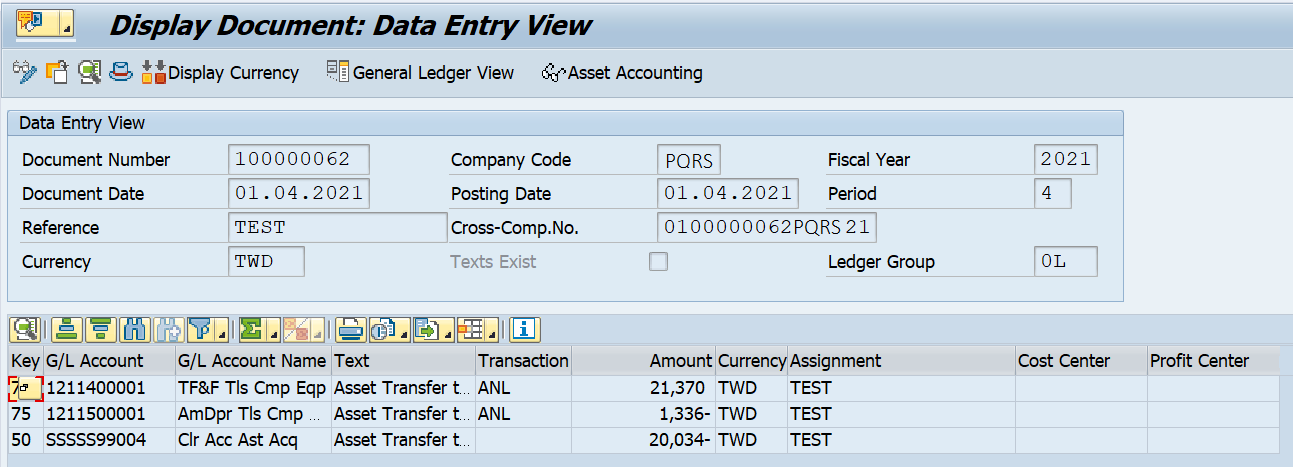Click the Ledger Group field 0L

tap(1066, 261)
